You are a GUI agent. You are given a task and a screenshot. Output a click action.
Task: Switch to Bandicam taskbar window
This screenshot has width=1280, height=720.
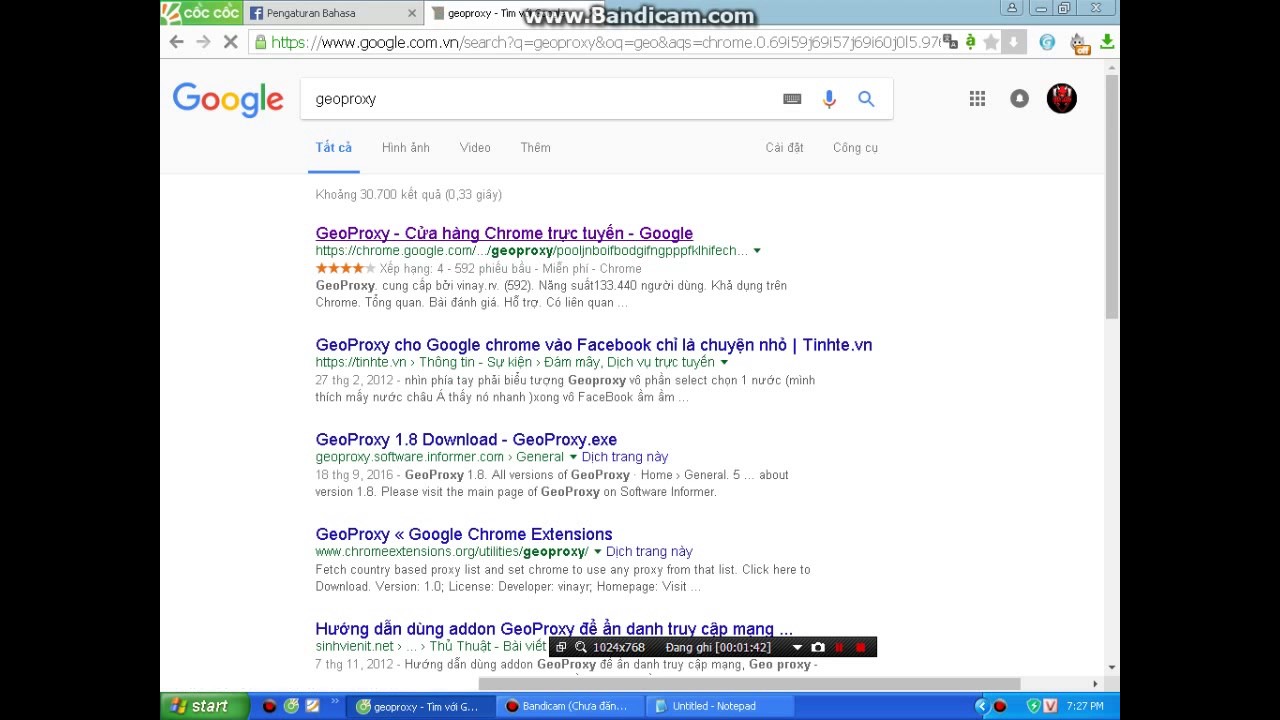(x=568, y=706)
